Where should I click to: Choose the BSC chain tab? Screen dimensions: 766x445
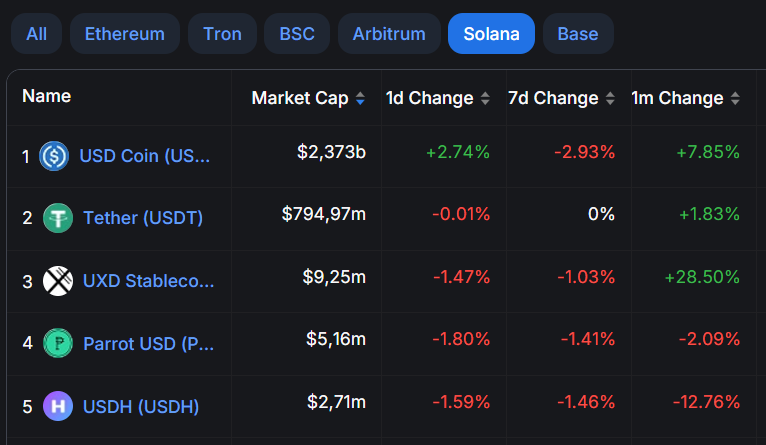(297, 34)
